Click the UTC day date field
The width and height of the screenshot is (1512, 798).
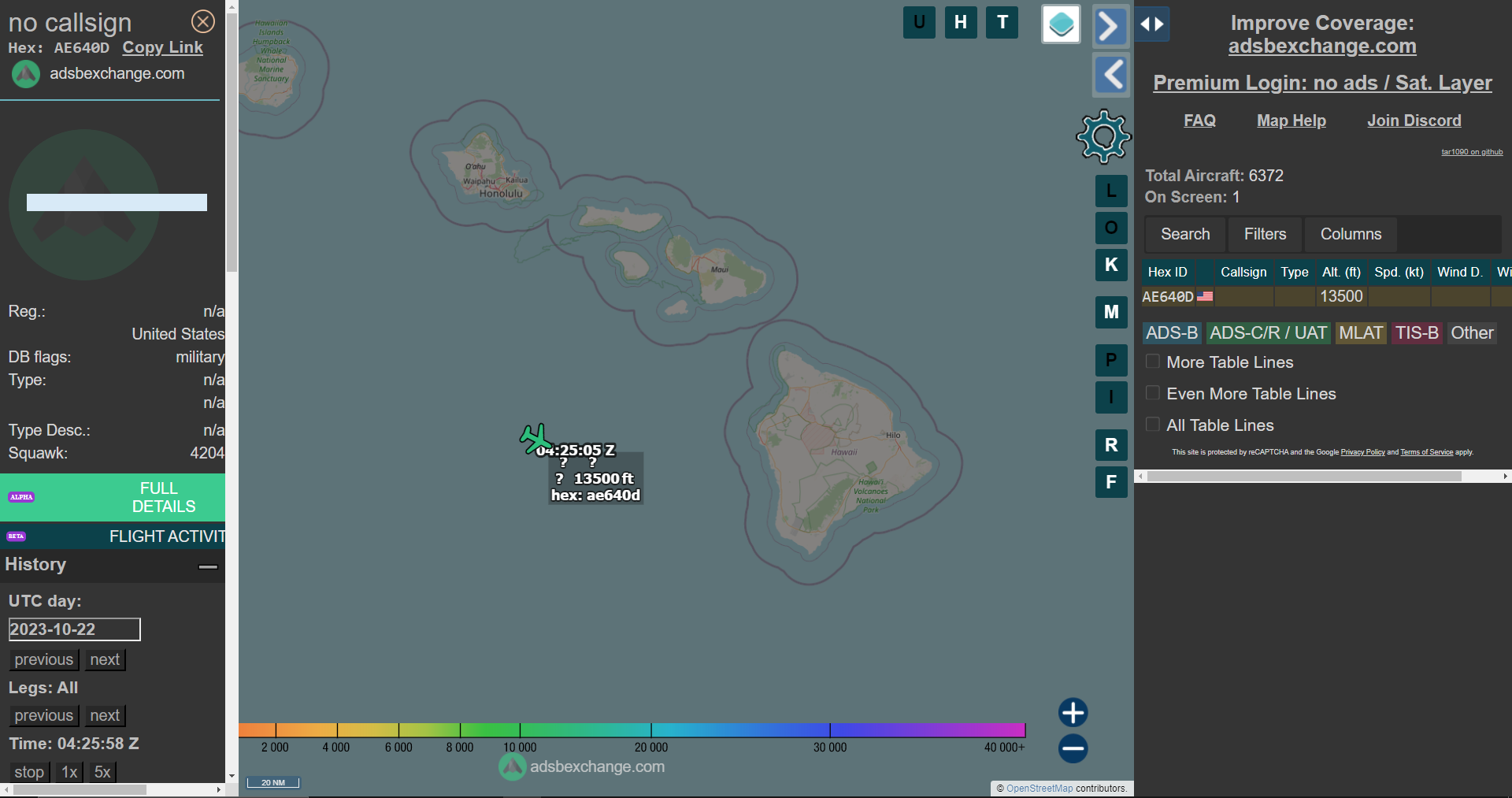click(x=74, y=629)
